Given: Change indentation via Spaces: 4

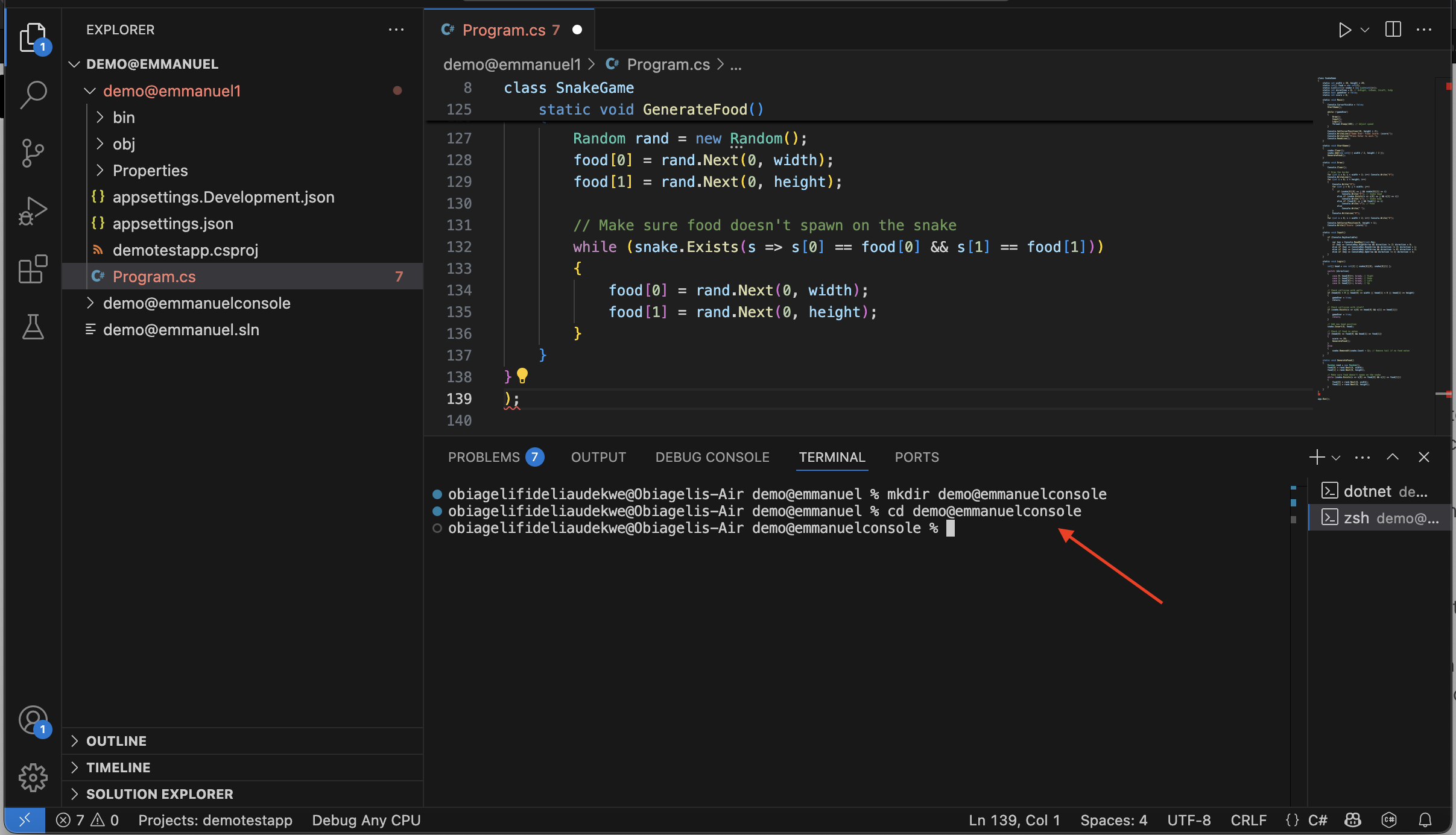Looking at the screenshot, I should (1113, 820).
